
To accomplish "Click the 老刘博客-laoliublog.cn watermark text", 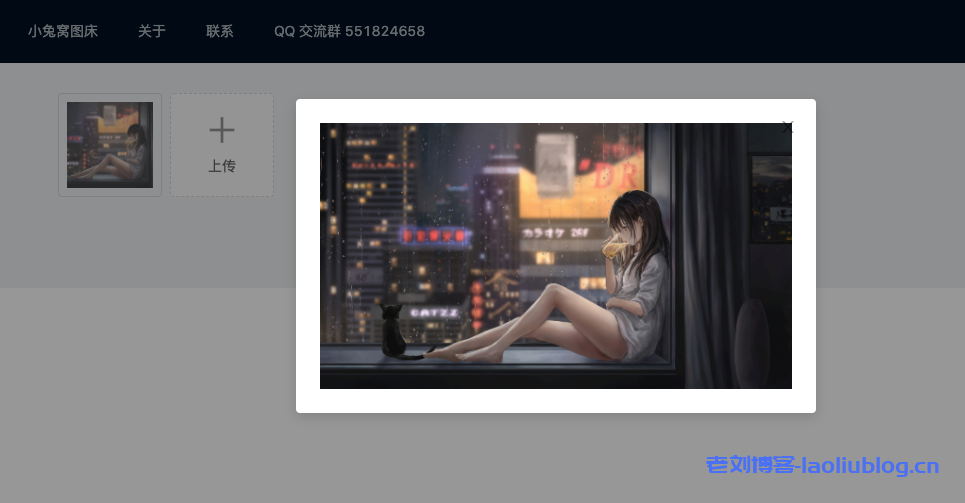I will point(822,465).
